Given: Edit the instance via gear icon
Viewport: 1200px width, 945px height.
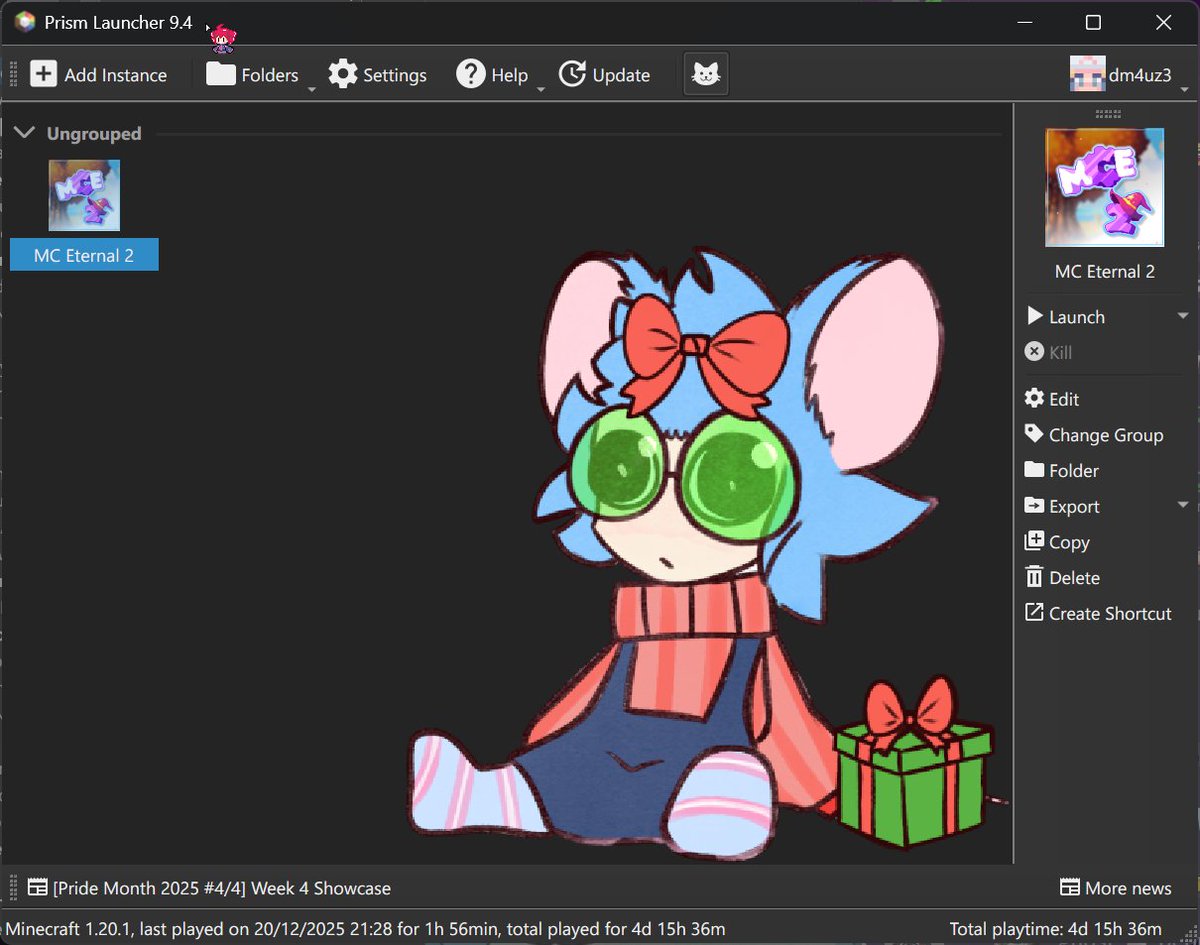Looking at the screenshot, I should coord(1034,398).
